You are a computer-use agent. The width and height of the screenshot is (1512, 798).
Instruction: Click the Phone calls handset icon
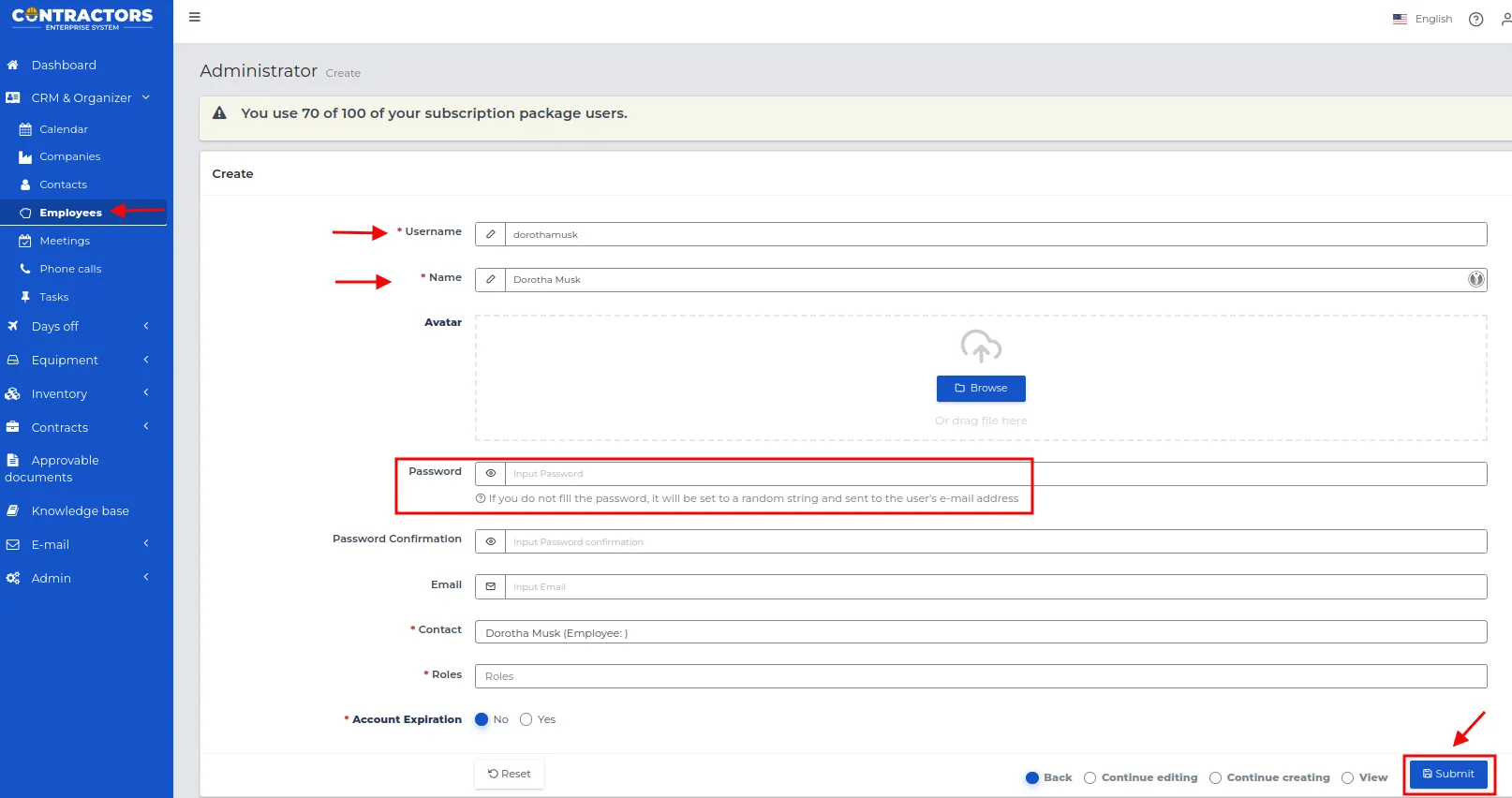[x=25, y=269]
